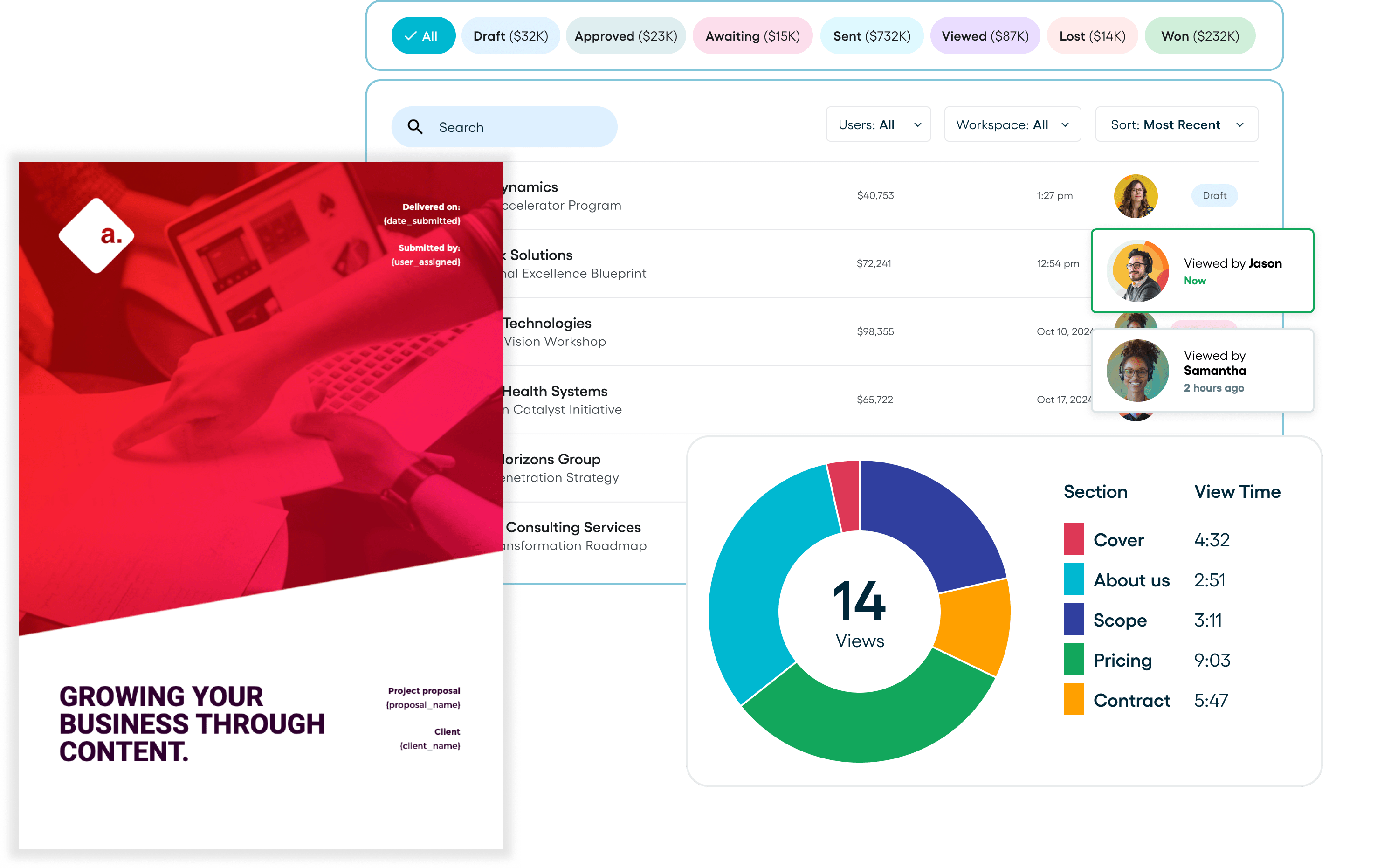Click the checkmark icon in the All filter

[x=409, y=35]
